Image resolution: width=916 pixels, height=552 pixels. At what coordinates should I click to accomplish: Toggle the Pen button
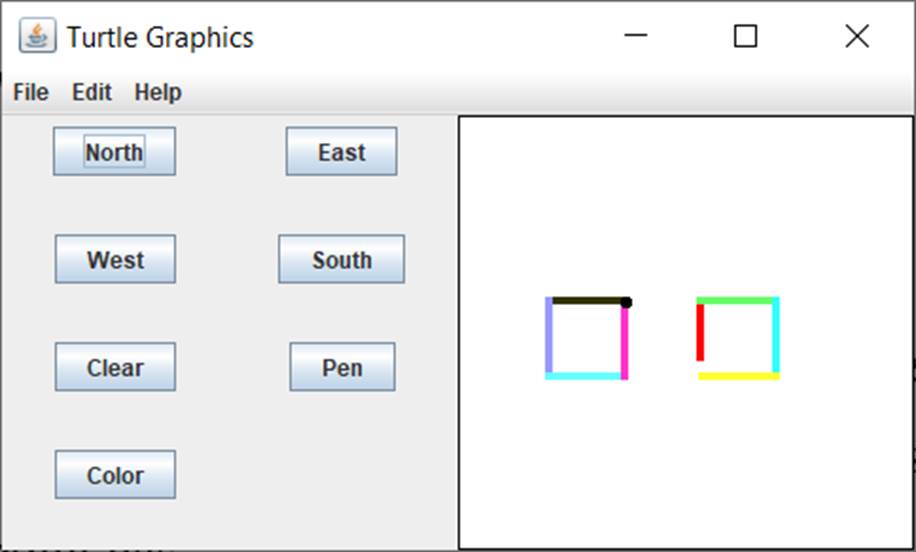342,368
